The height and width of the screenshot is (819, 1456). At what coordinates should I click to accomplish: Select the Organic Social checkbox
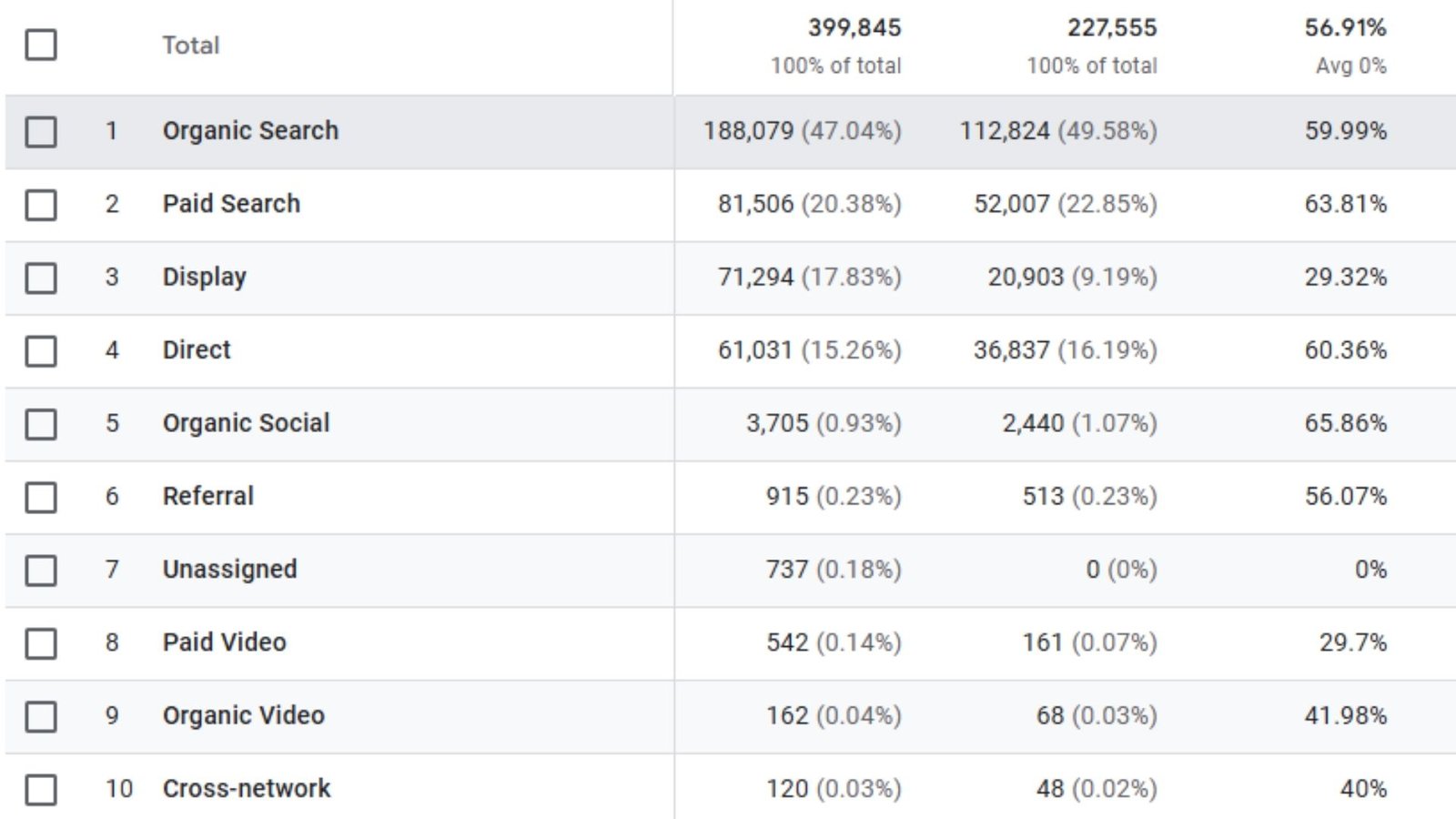coord(41,424)
